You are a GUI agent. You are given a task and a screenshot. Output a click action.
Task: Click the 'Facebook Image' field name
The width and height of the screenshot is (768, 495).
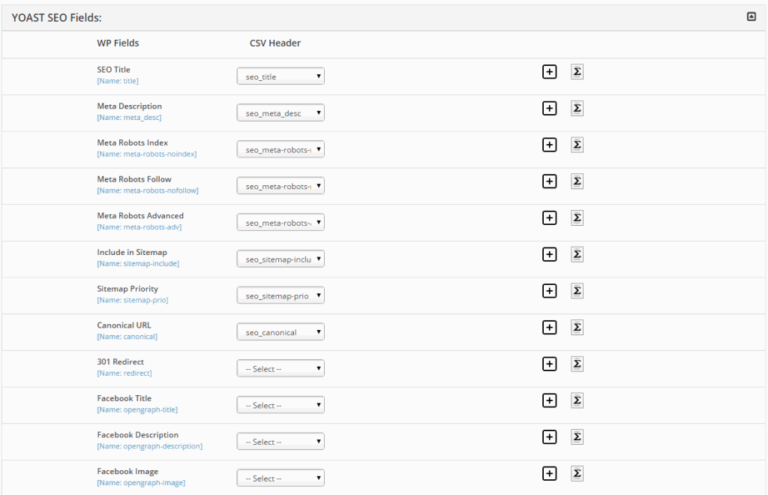click(127, 471)
